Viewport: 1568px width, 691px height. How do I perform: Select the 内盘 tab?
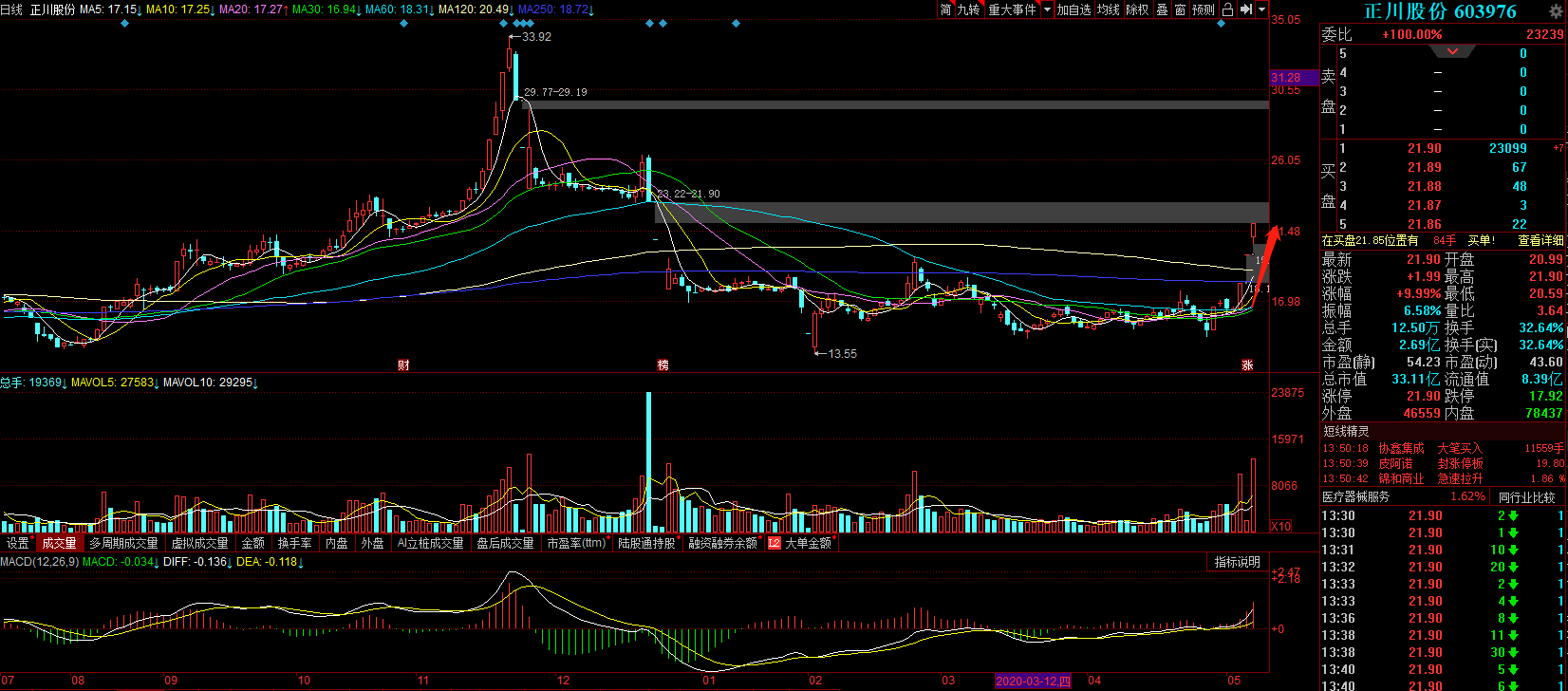(x=336, y=544)
